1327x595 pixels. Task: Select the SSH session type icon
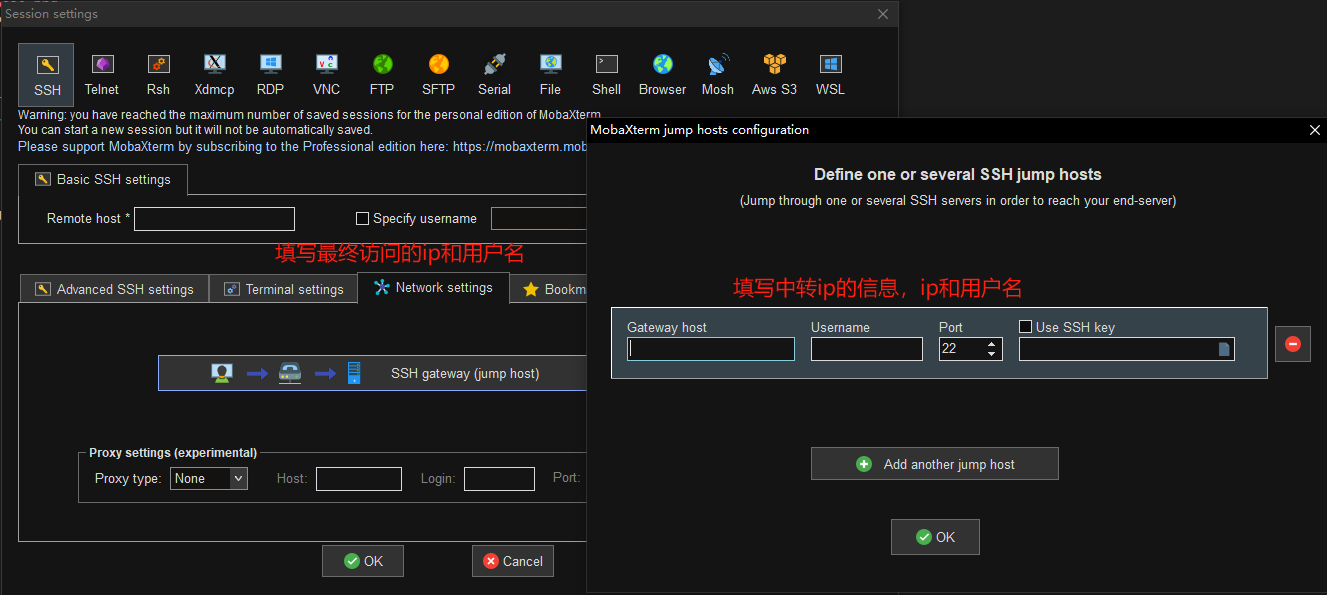tap(46, 75)
